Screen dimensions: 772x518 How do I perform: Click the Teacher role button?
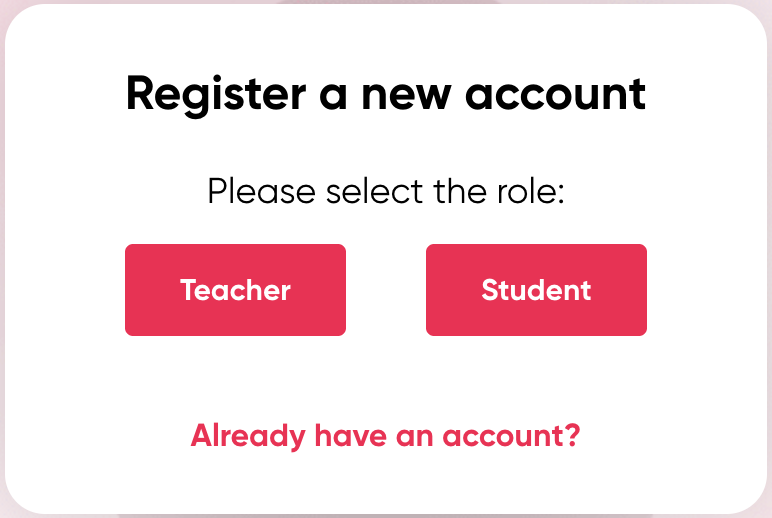235,290
